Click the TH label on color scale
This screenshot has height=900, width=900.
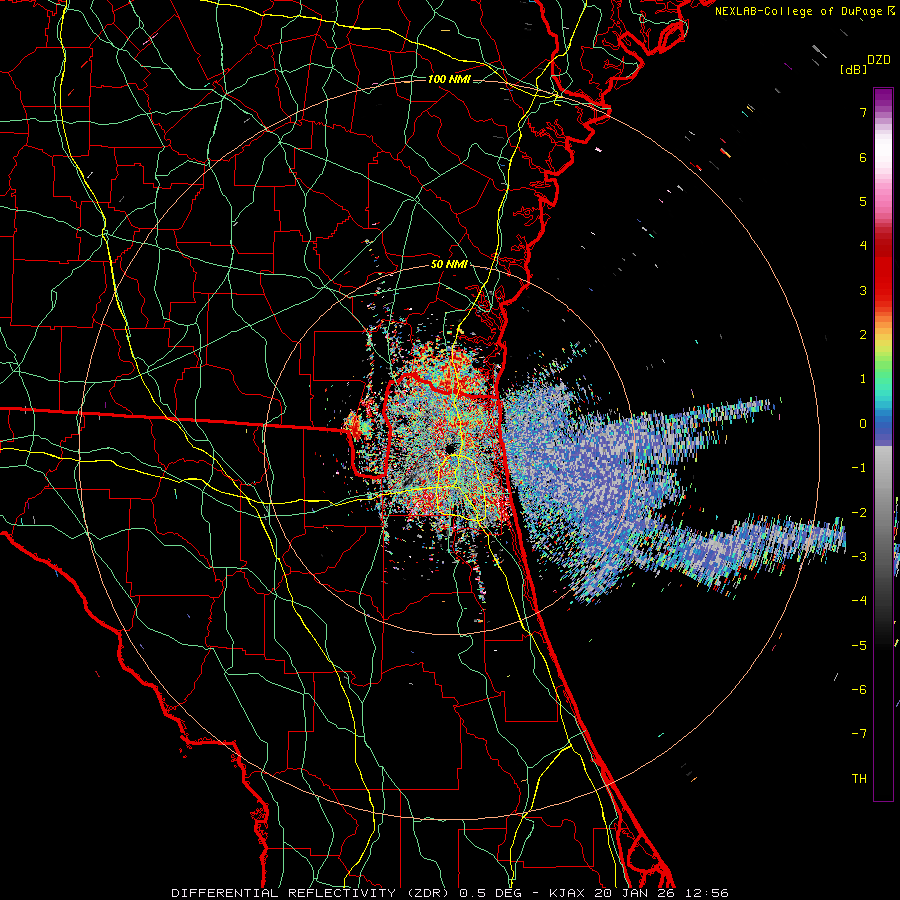[x=859, y=779]
